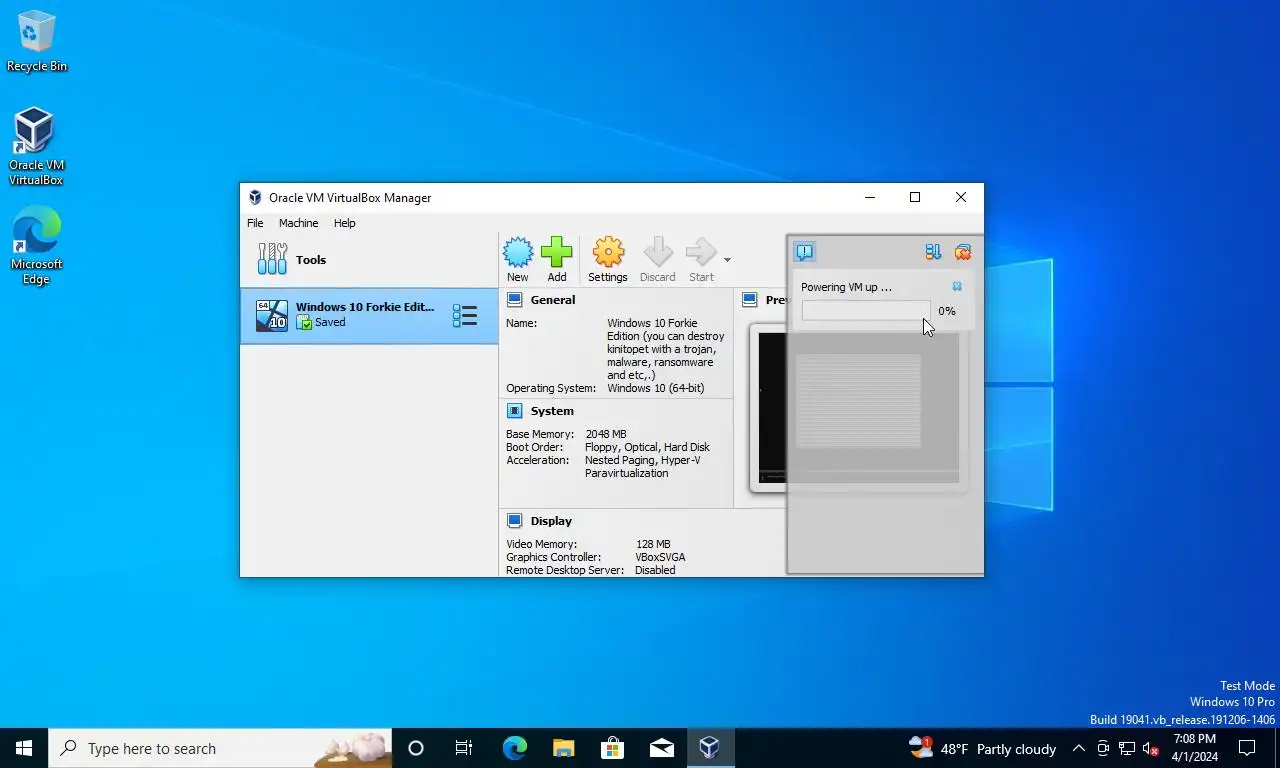Open the File menu
This screenshot has height=768, width=1280.
point(255,223)
